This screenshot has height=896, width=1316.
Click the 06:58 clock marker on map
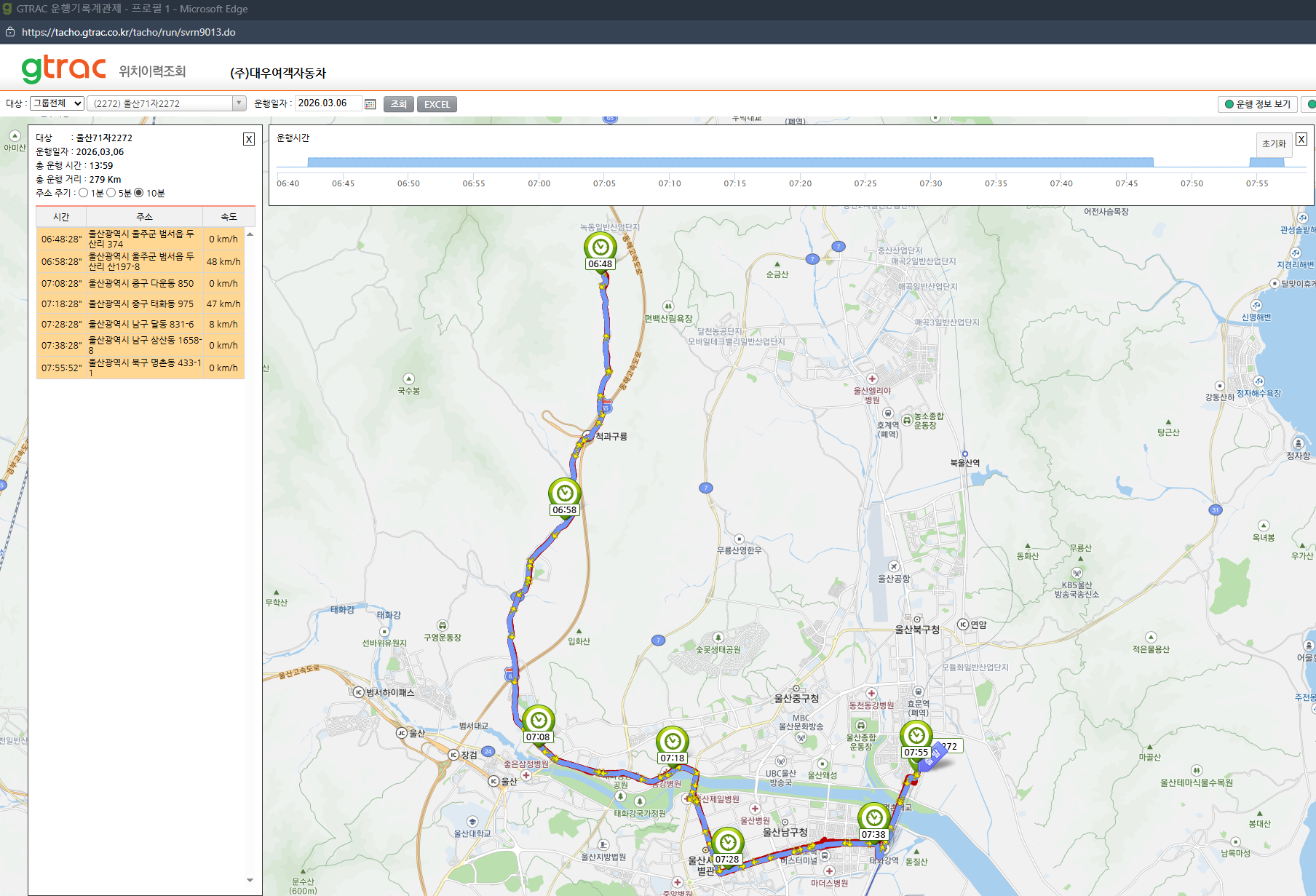(x=565, y=493)
